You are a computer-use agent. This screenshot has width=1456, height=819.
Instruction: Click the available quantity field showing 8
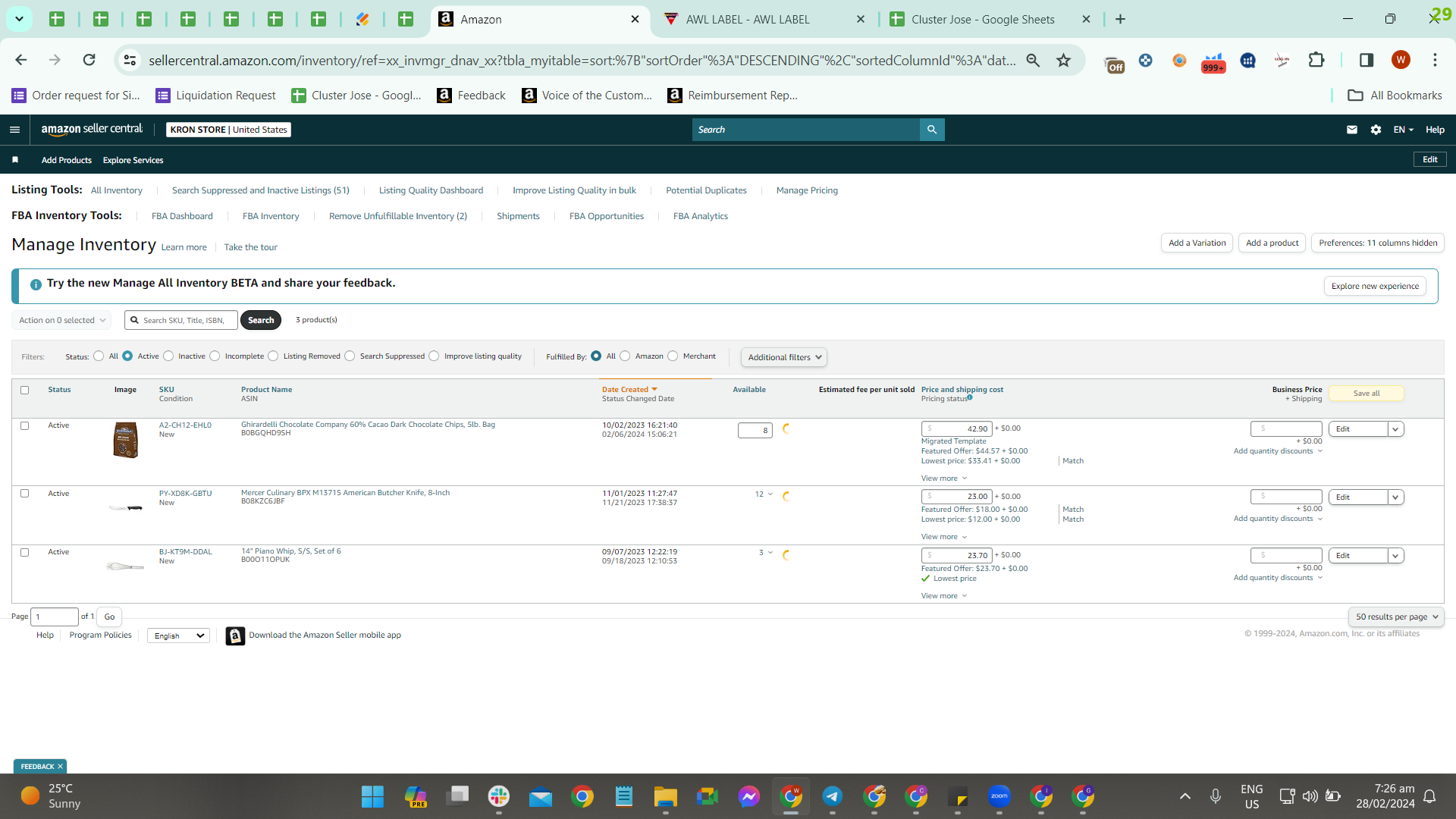pyautogui.click(x=755, y=431)
